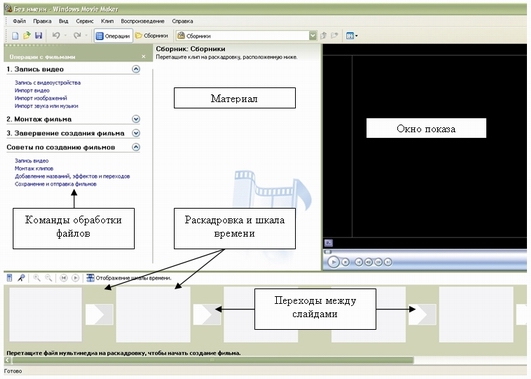The image size is (531, 379).
Task: Stop the preview playback
Action: [x=345, y=262]
